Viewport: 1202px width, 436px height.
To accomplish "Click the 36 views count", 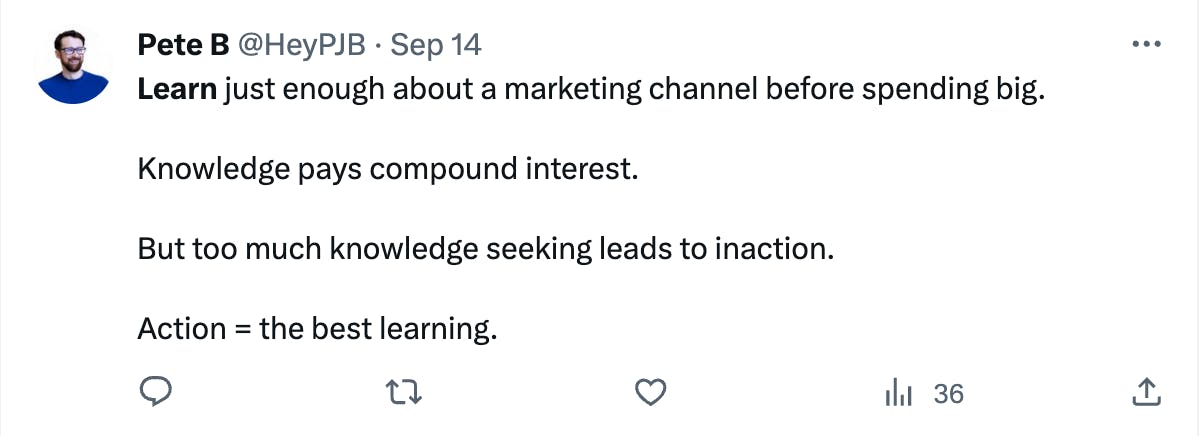I will click(948, 394).
